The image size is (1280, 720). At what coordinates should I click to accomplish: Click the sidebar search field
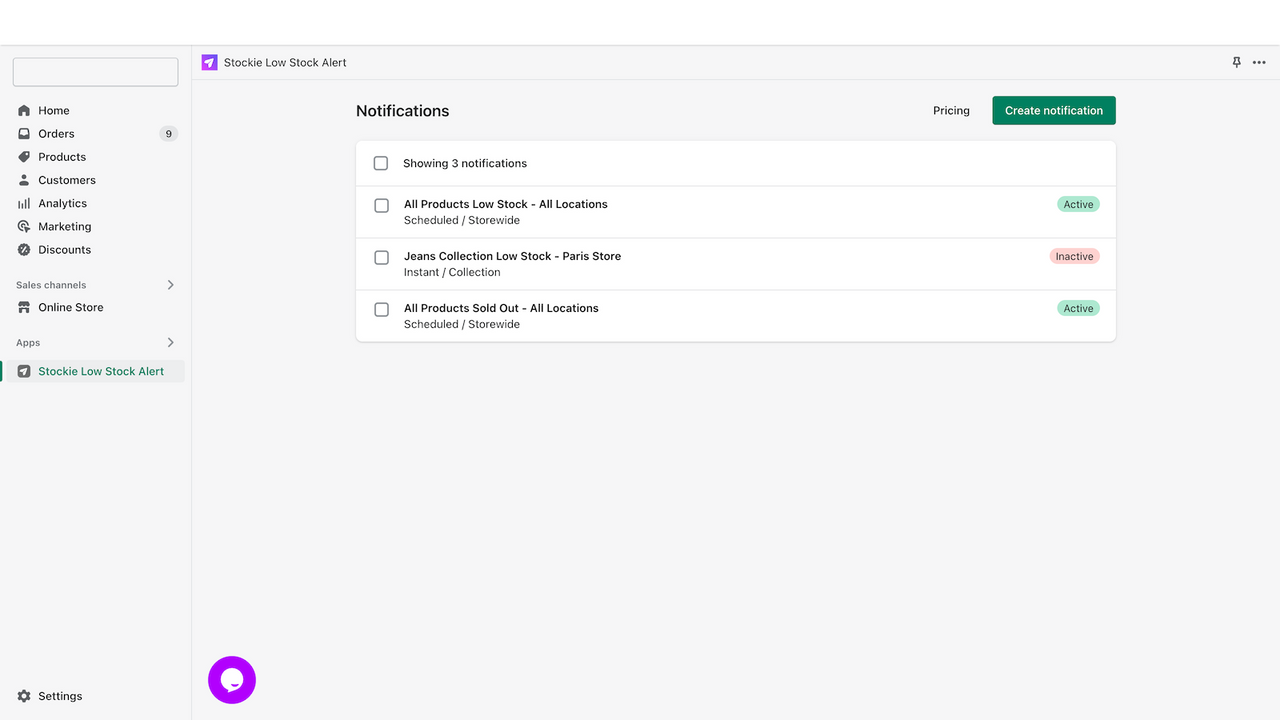pyautogui.click(x=95, y=72)
